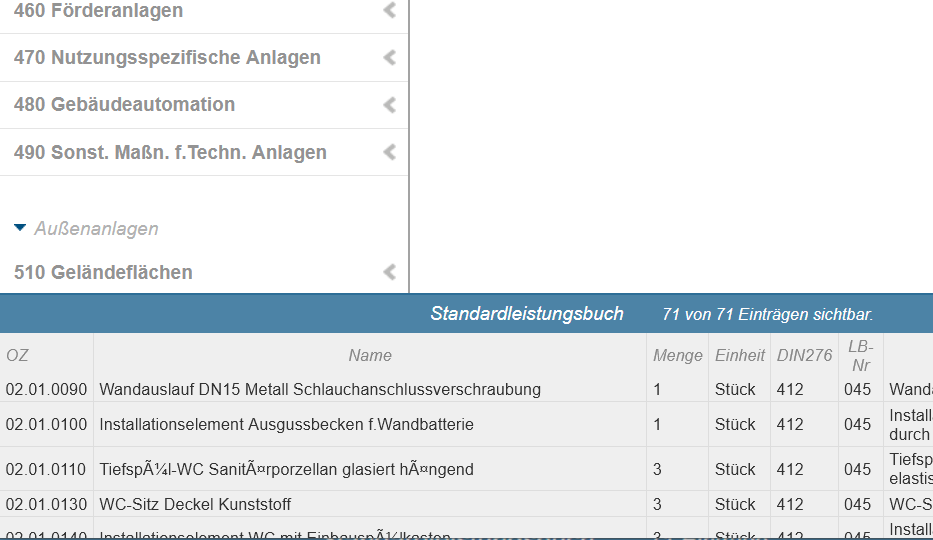
Task: Sort by the Menge column header
Action: click(678, 356)
